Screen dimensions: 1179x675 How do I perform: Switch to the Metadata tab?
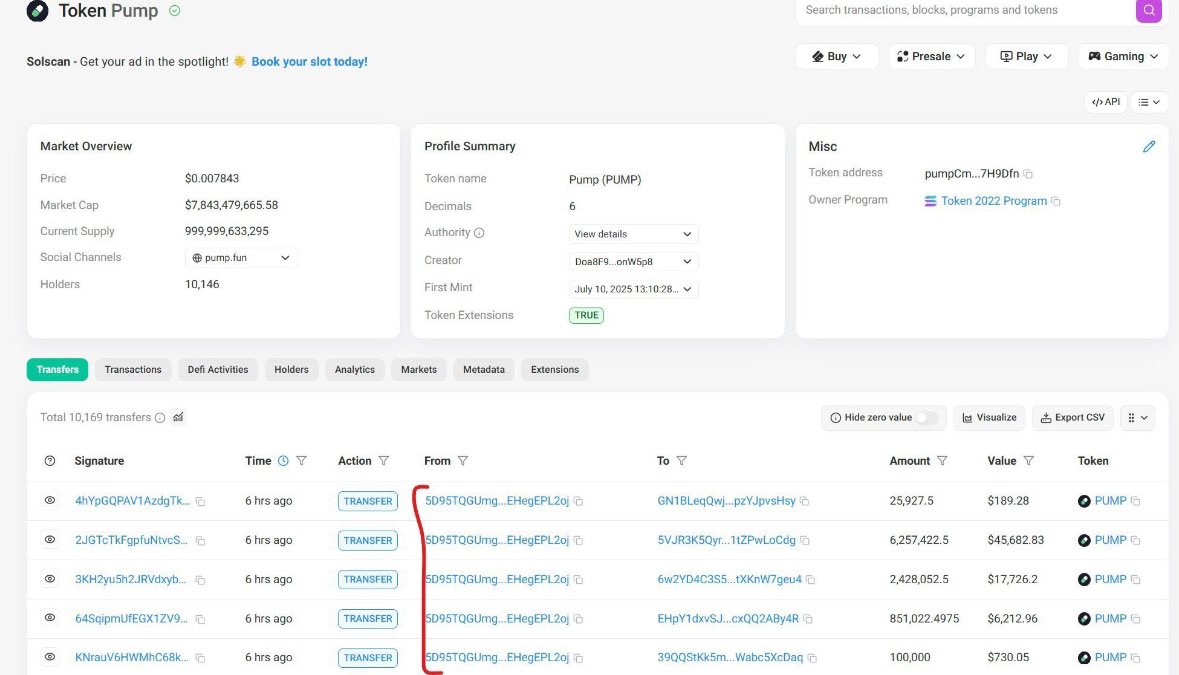pos(483,369)
